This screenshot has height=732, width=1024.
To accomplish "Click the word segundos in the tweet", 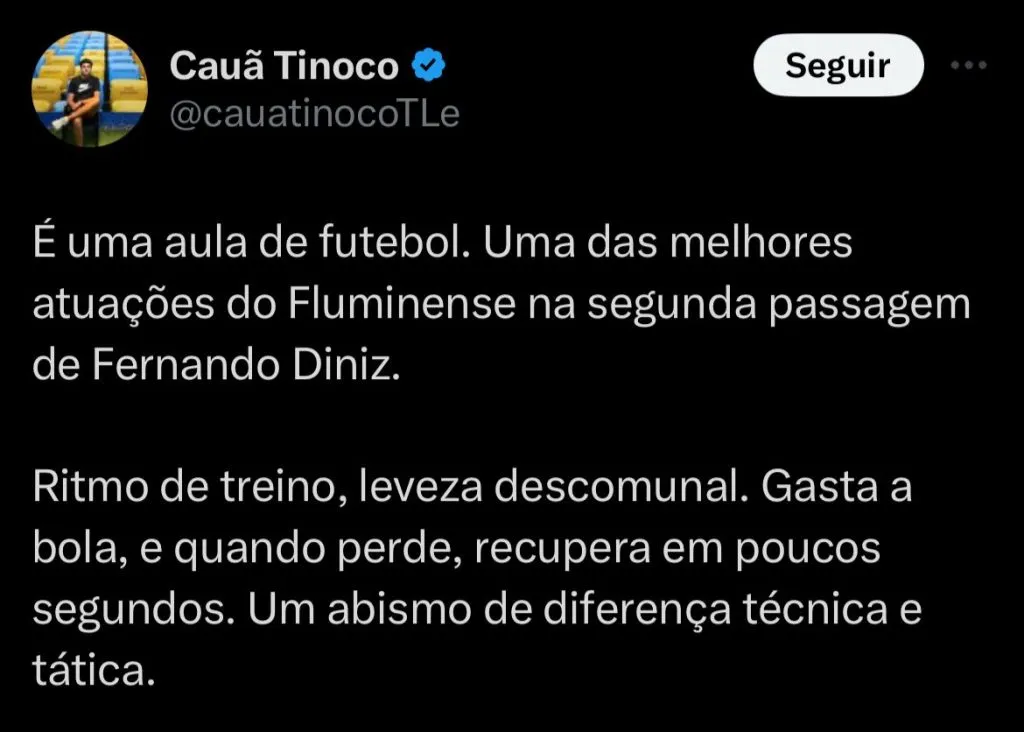I will pyautogui.click(x=133, y=611).
